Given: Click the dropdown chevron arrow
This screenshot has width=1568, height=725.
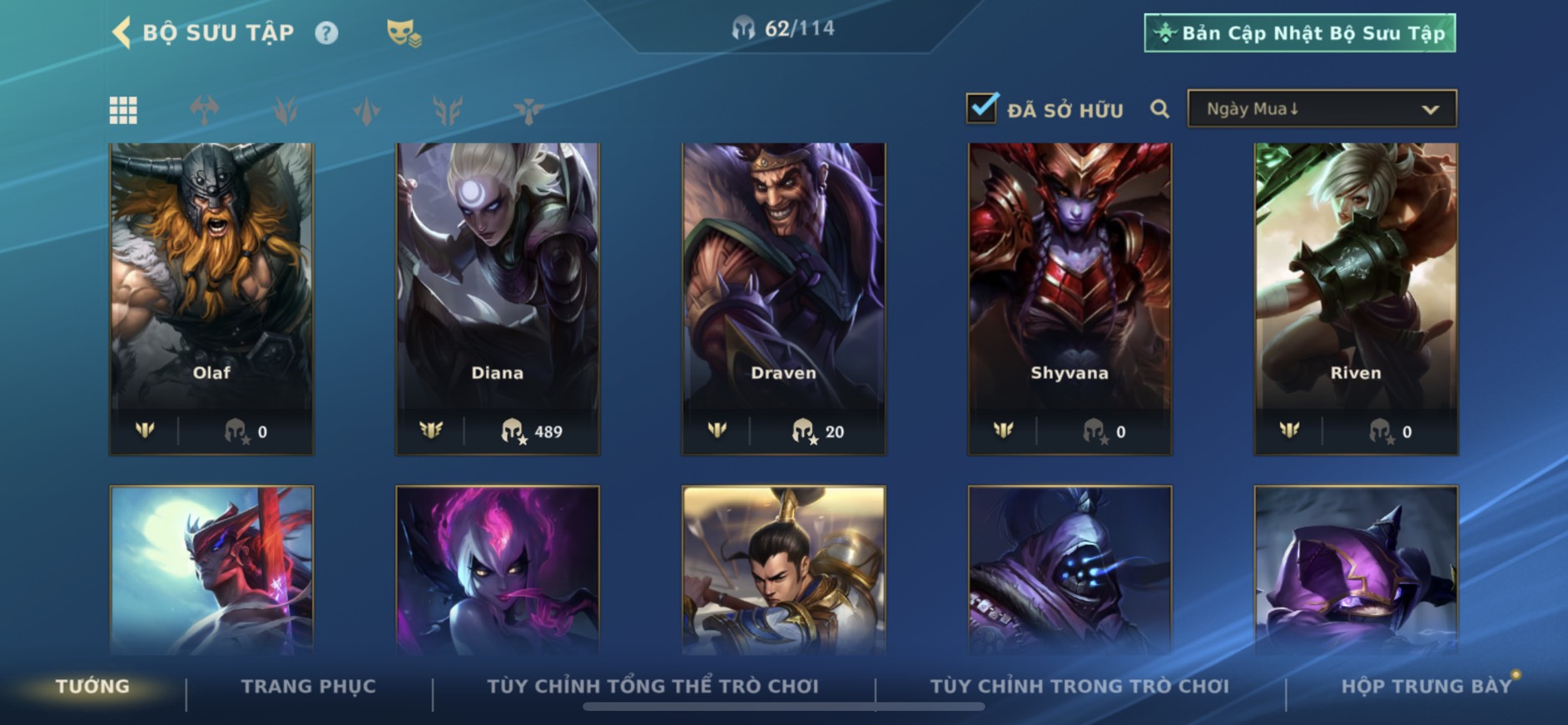Looking at the screenshot, I should tap(1430, 109).
